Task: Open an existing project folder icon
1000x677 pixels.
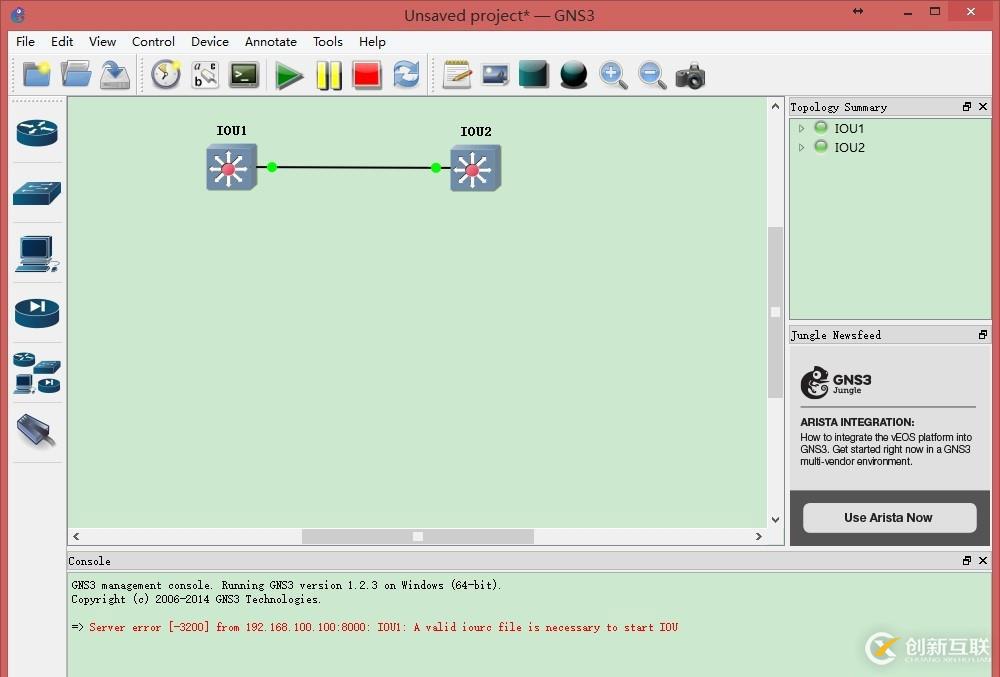Action: 76,75
